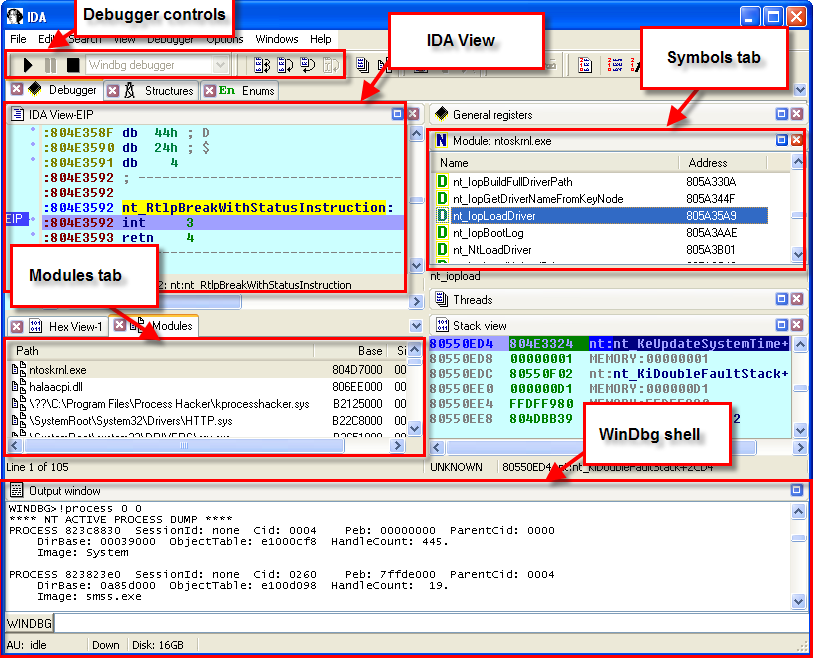
Task: Close the Module: ntoskrnl.exe symbols panel
Action: point(796,140)
